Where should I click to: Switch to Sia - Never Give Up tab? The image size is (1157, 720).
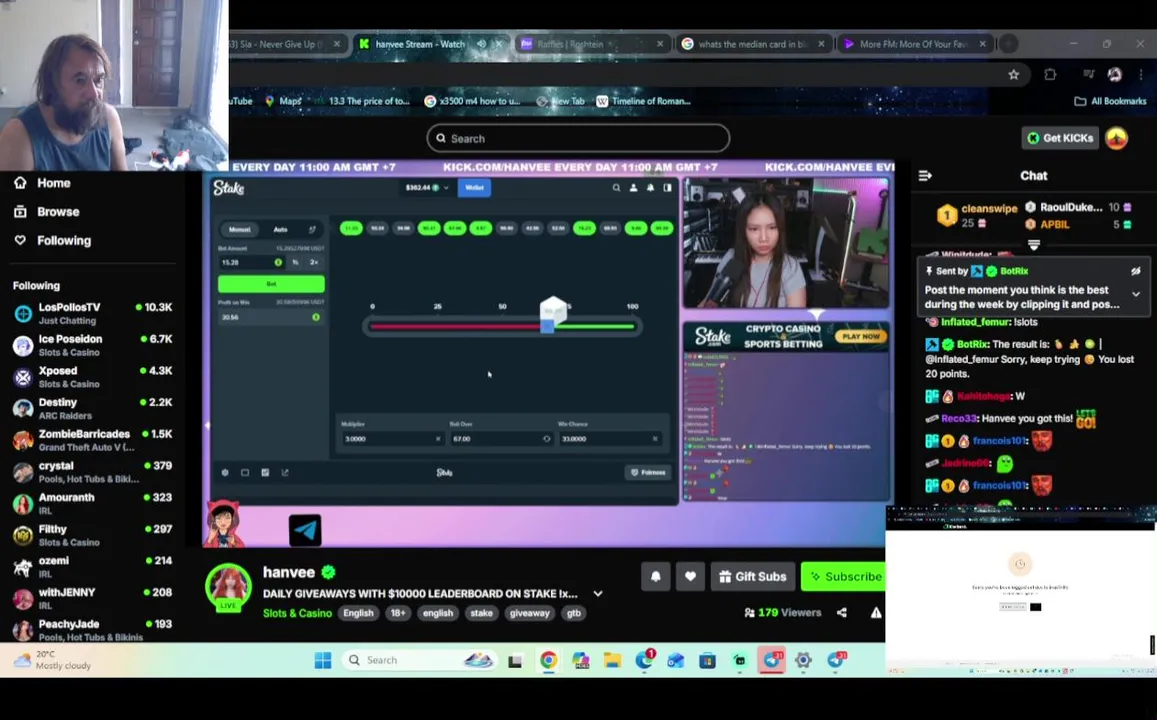(285, 44)
